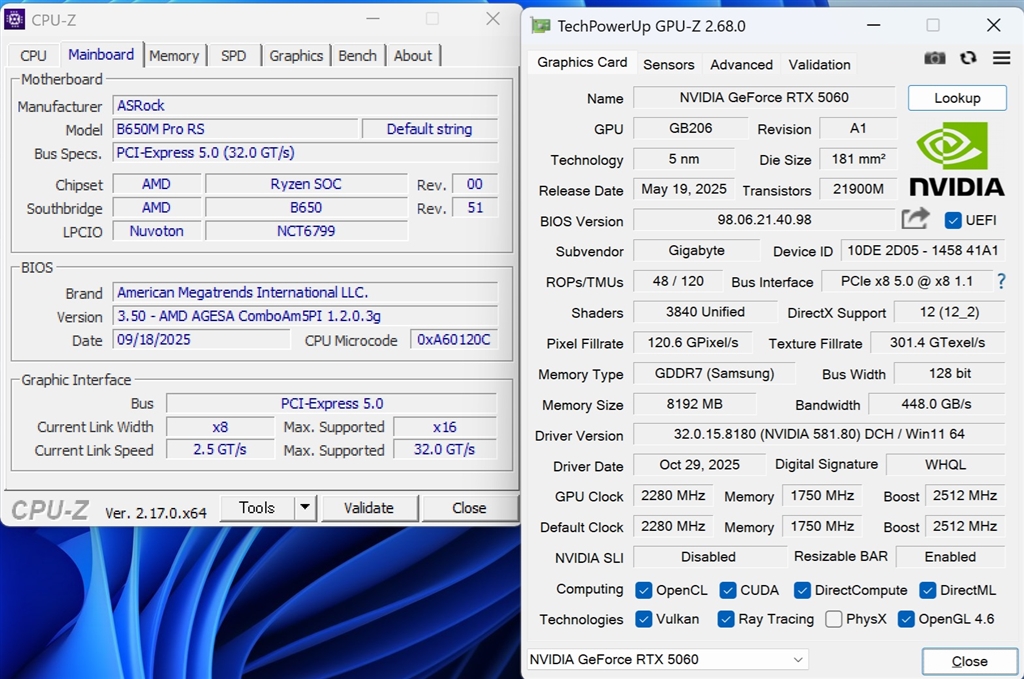Screen dimensions: 1024x679
Task: Click the Lookup button
Action: point(957,98)
